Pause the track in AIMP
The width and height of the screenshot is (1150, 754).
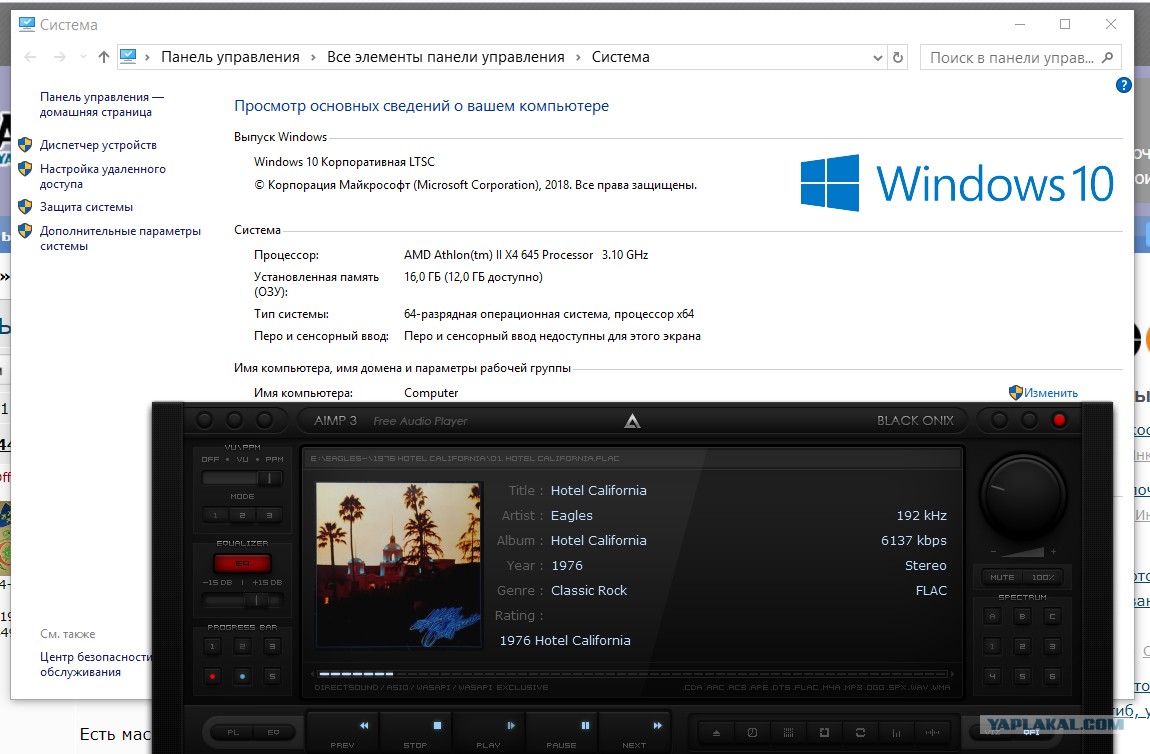(x=562, y=733)
